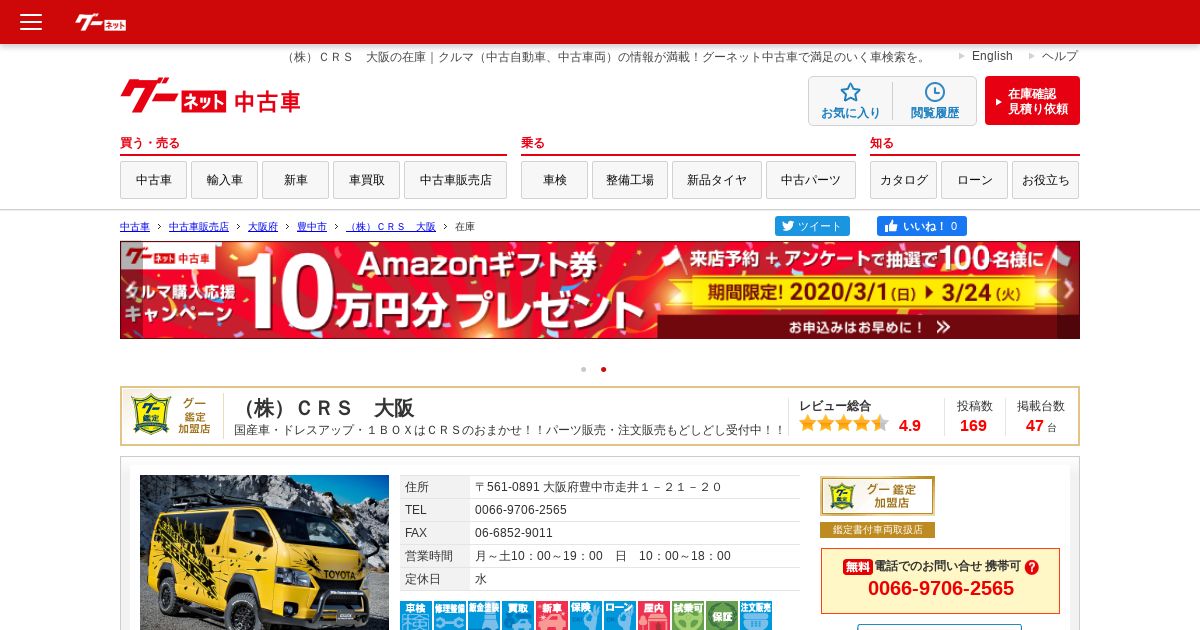Click the TEL number 0066-9706-2565 in table
The height and width of the screenshot is (630, 1200).
point(521,510)
